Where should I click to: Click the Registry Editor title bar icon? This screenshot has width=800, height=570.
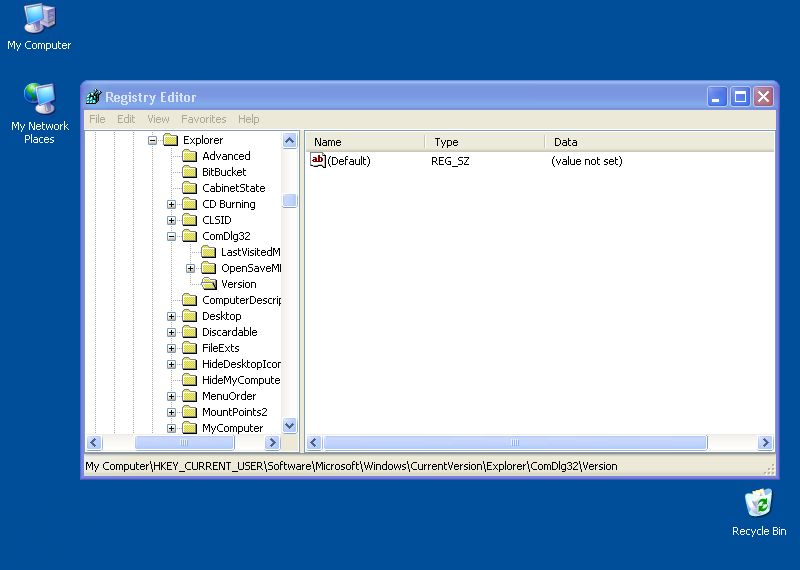pyautogui.click(x=94, y=96)
